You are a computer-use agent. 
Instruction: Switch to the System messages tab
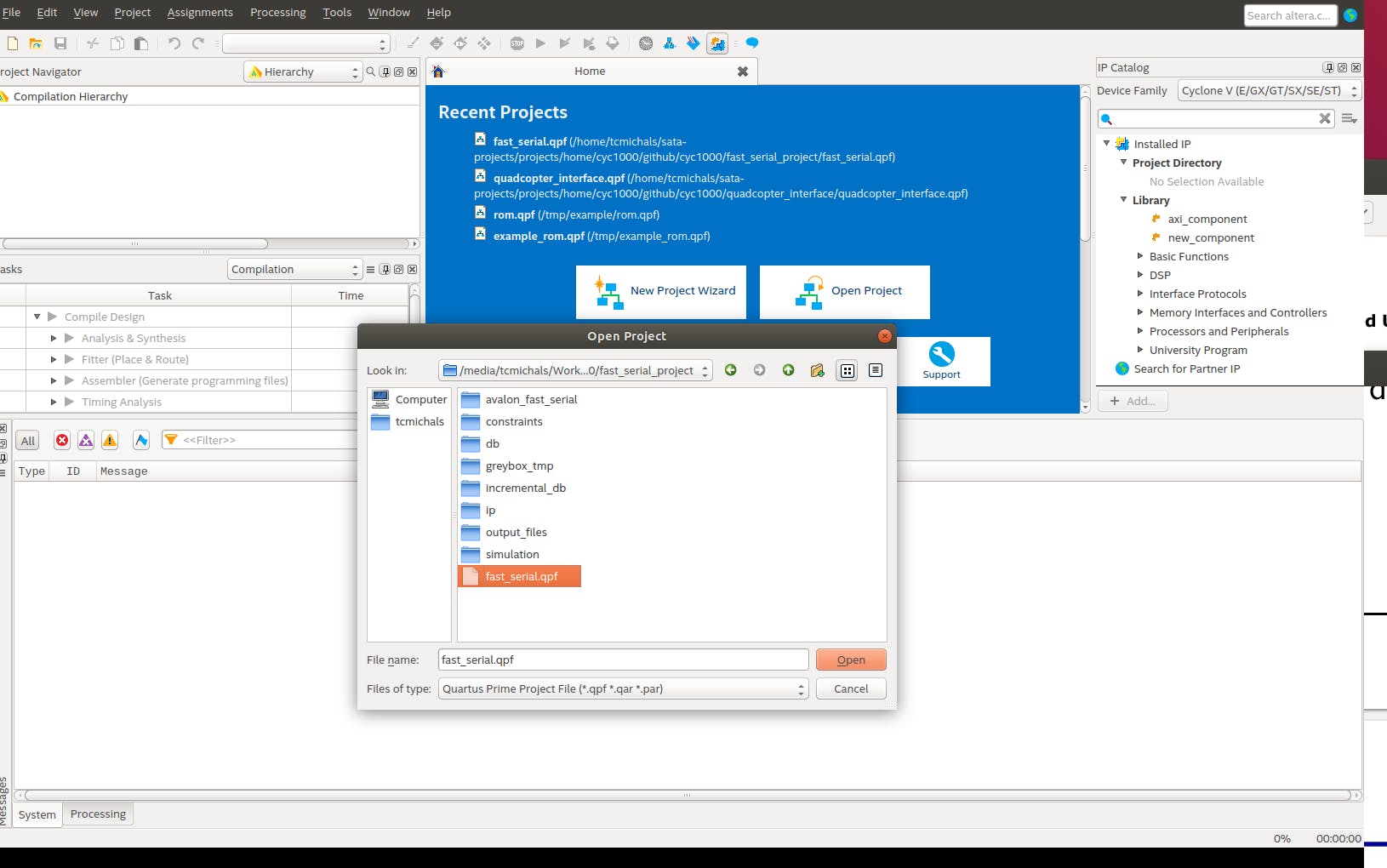coord(37,814)
